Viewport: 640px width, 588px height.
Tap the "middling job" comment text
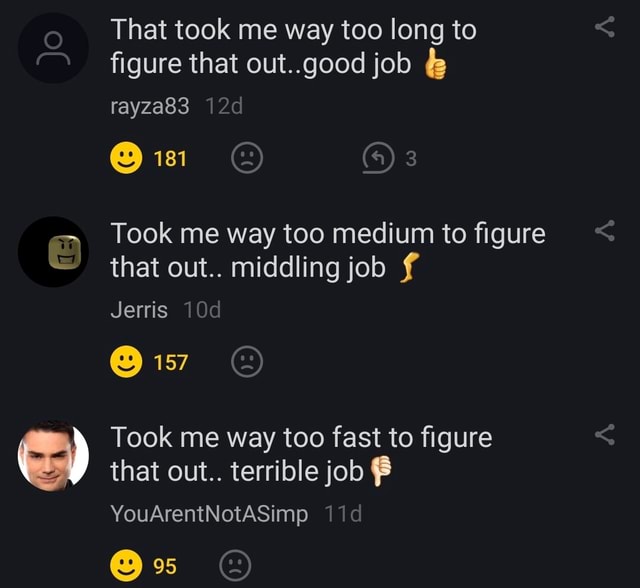click(300, 251)
